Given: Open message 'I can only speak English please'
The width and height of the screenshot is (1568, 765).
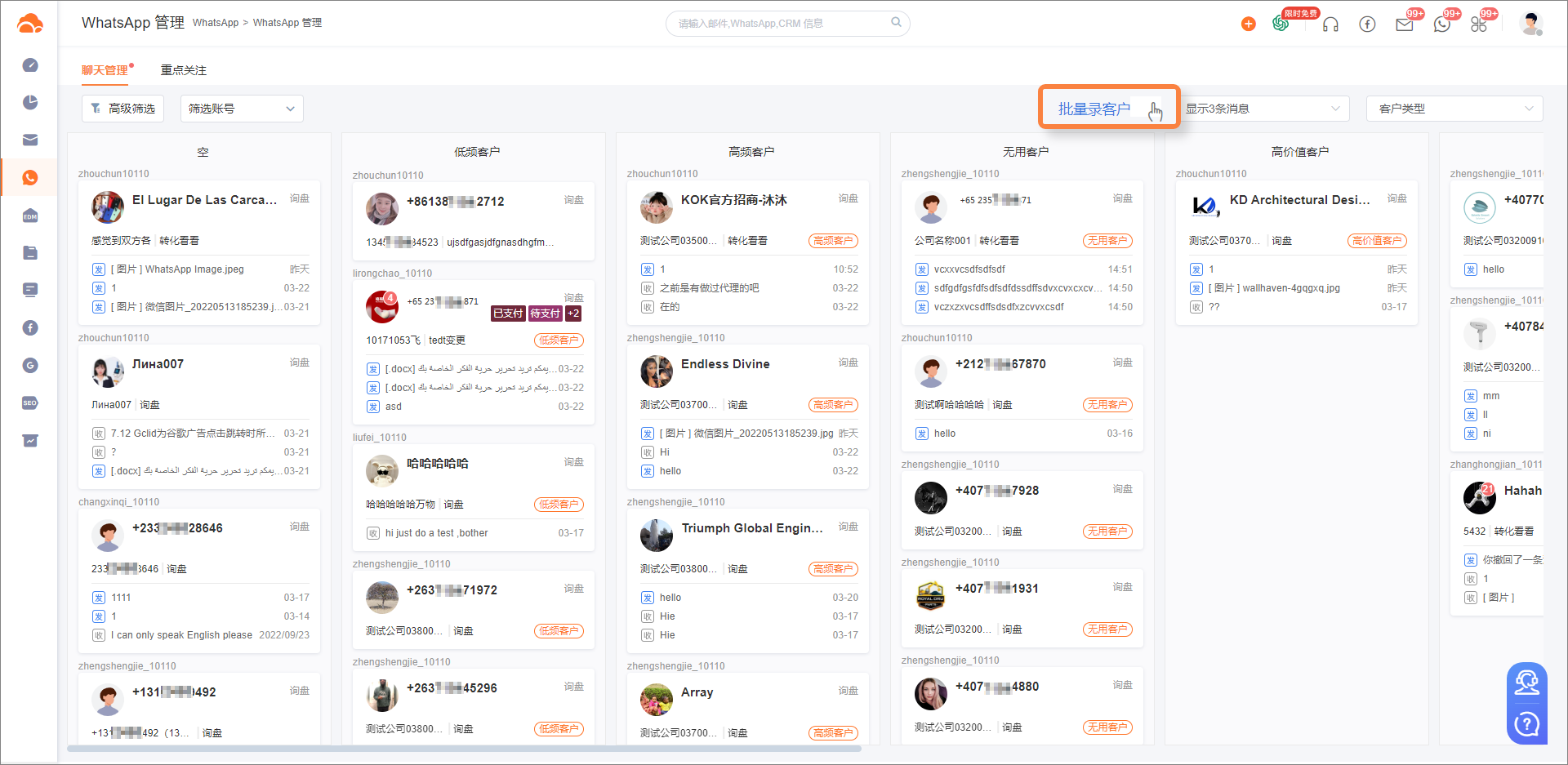Looking at the screenshot, I should coord(181,635).
